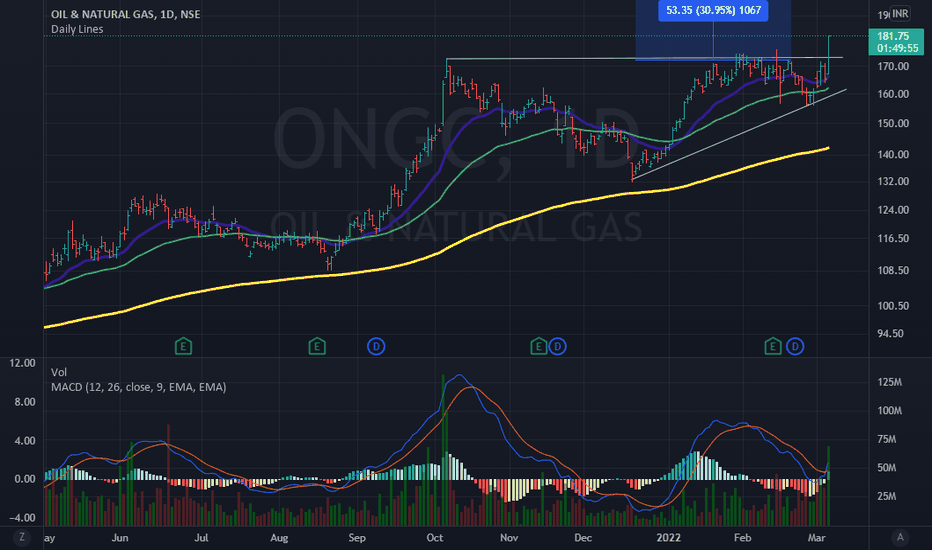Click the Oct label on time axis

coord(434,538)
